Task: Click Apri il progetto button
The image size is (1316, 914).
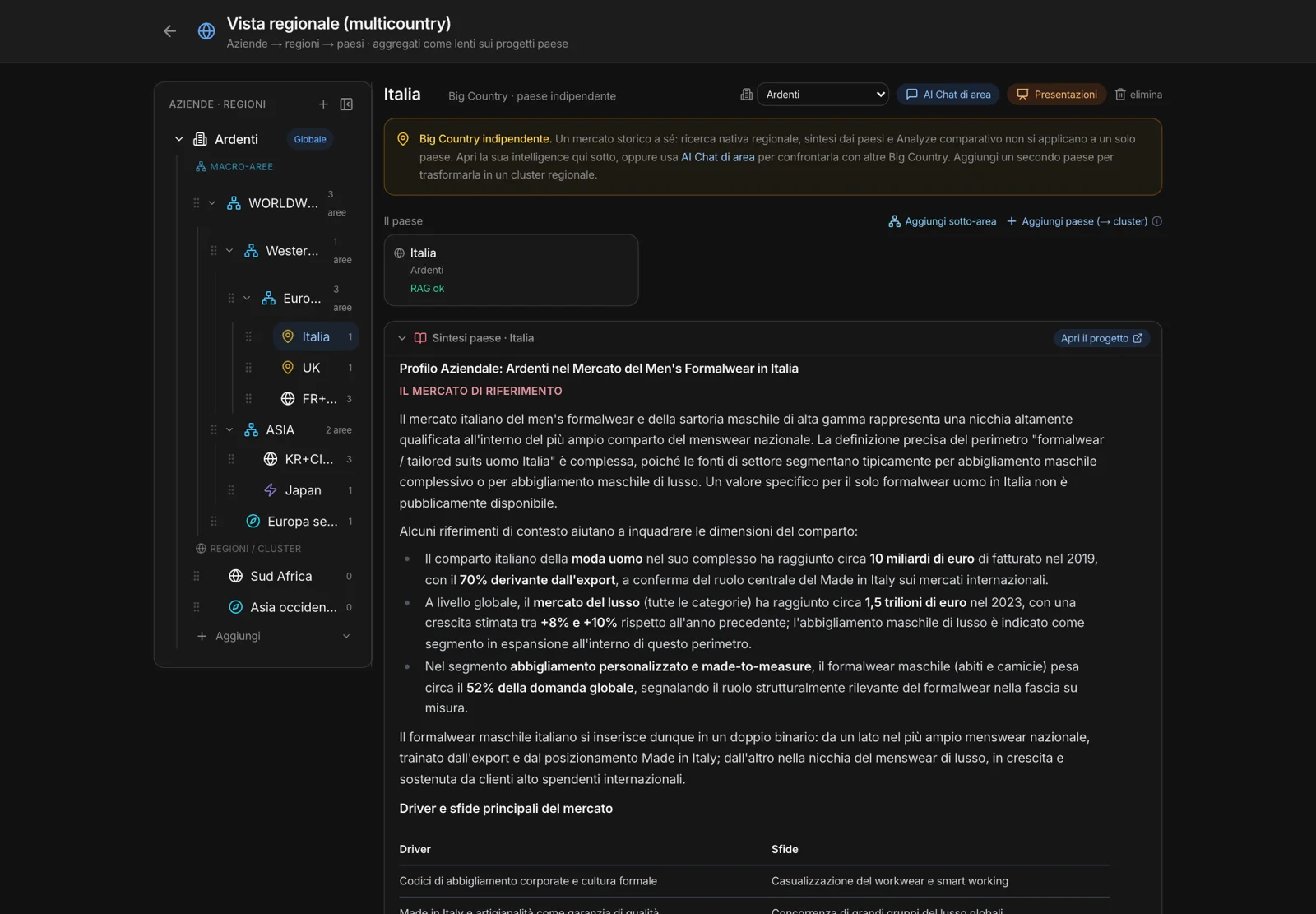Action: [1101, 338]
